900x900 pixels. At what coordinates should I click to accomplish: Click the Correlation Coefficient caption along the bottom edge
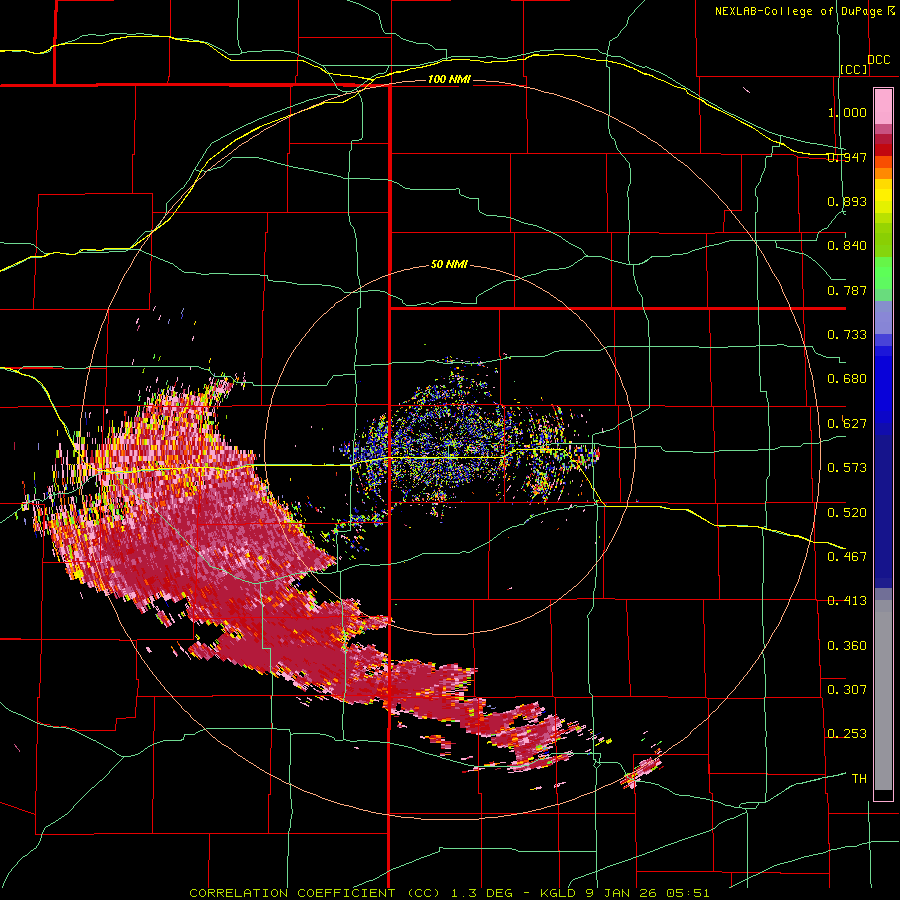(x=449, y=893)
